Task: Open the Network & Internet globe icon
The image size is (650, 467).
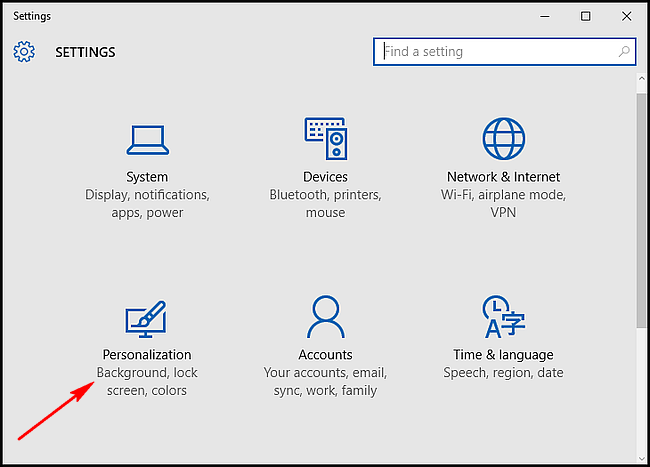Action: click(504, 138)
